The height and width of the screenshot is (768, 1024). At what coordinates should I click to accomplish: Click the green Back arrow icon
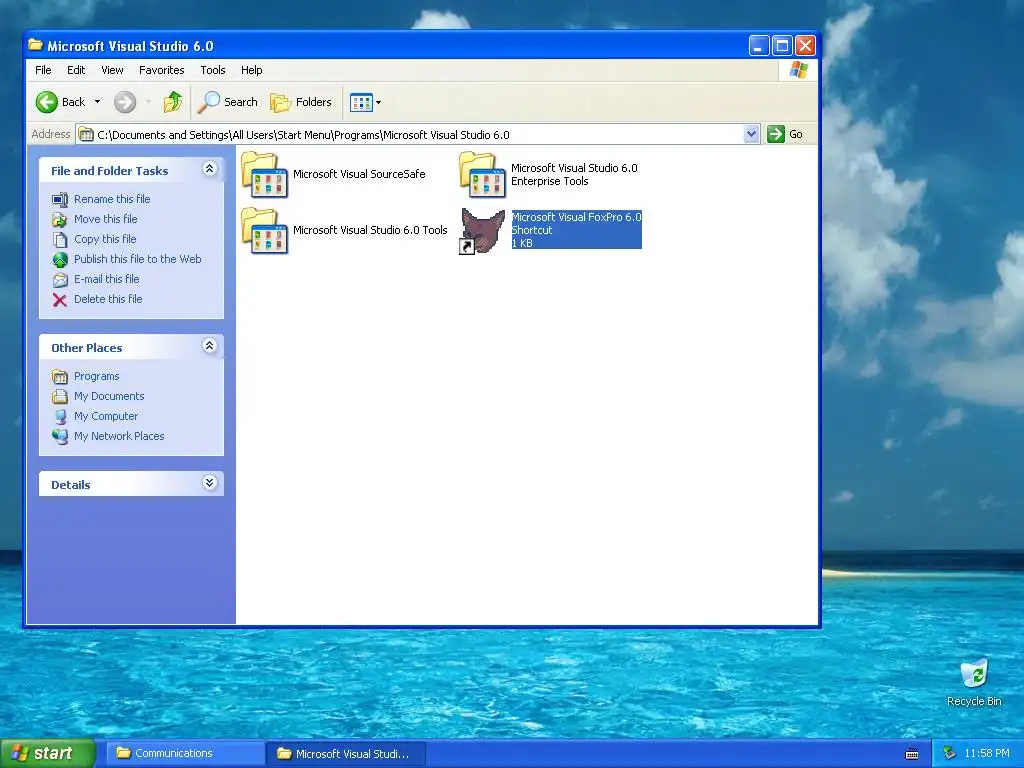47,102
